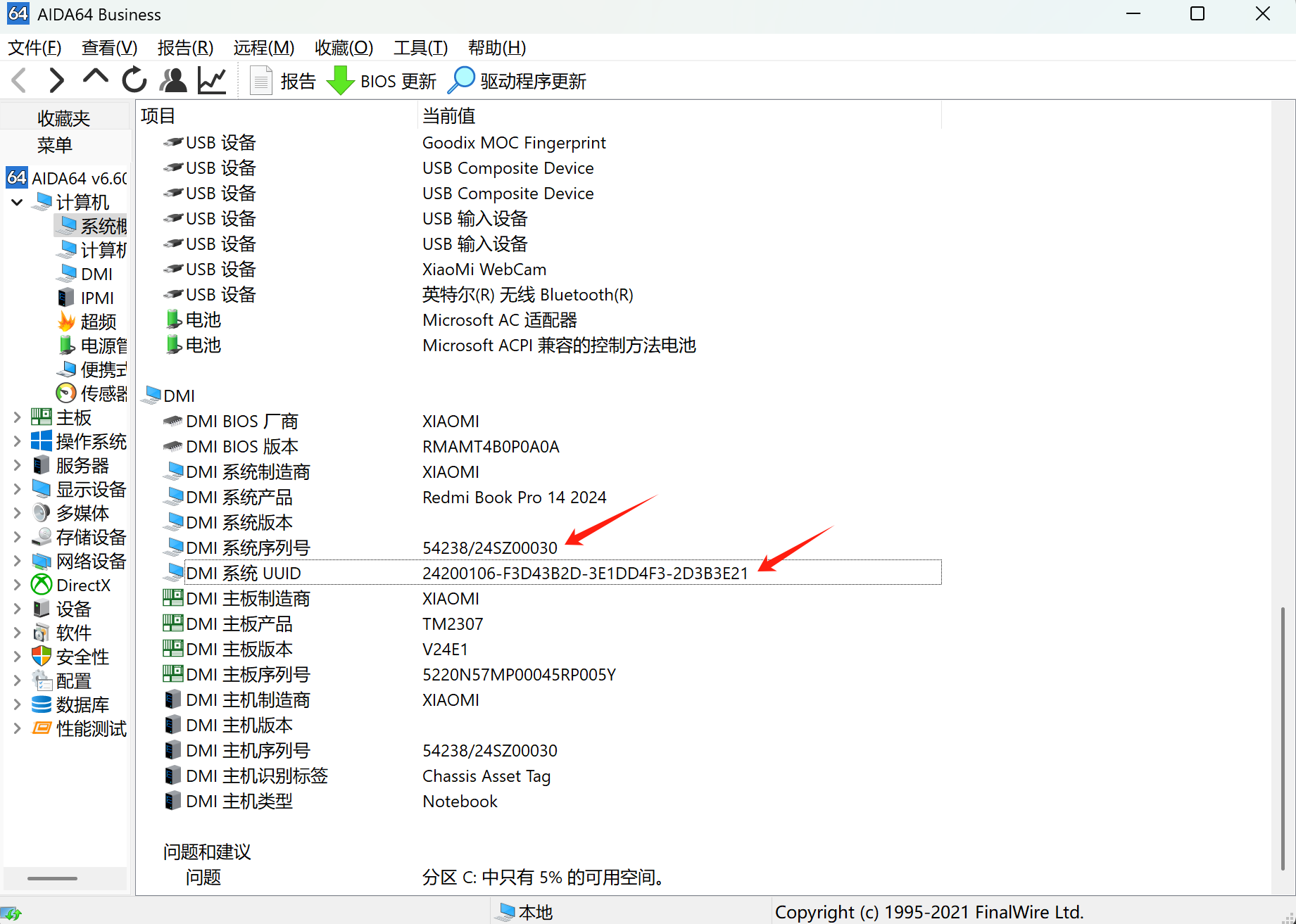Click the 数据库 database icon
This screenshot has width=1296, height=924.
click(x=42, y=704)
